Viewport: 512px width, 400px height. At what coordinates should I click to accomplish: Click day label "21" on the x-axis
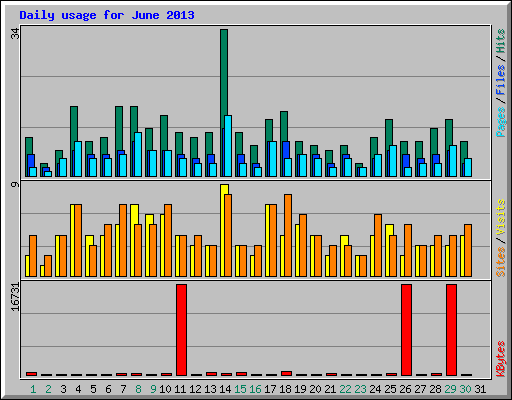point(330,389)
